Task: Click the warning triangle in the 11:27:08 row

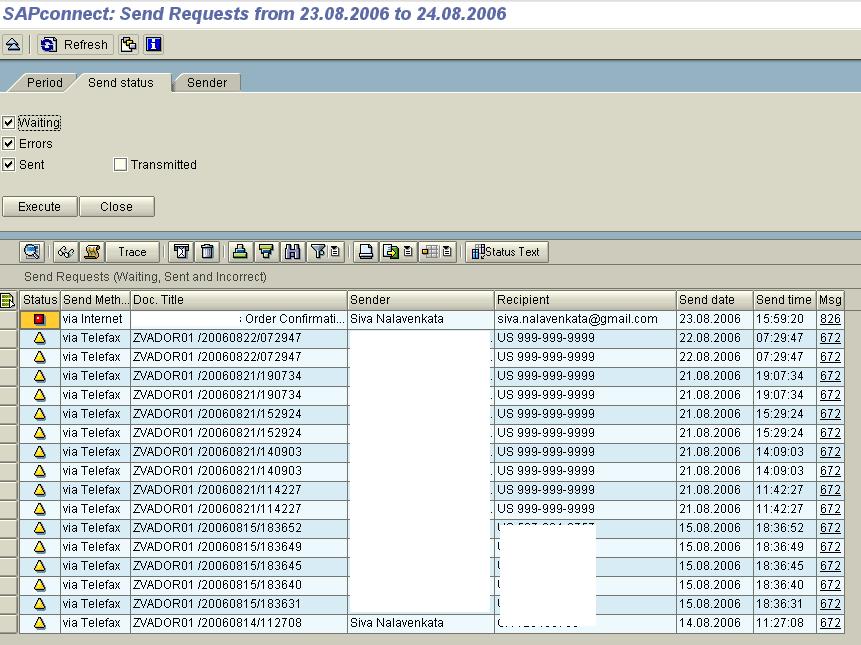Action: tap(40, 623)
